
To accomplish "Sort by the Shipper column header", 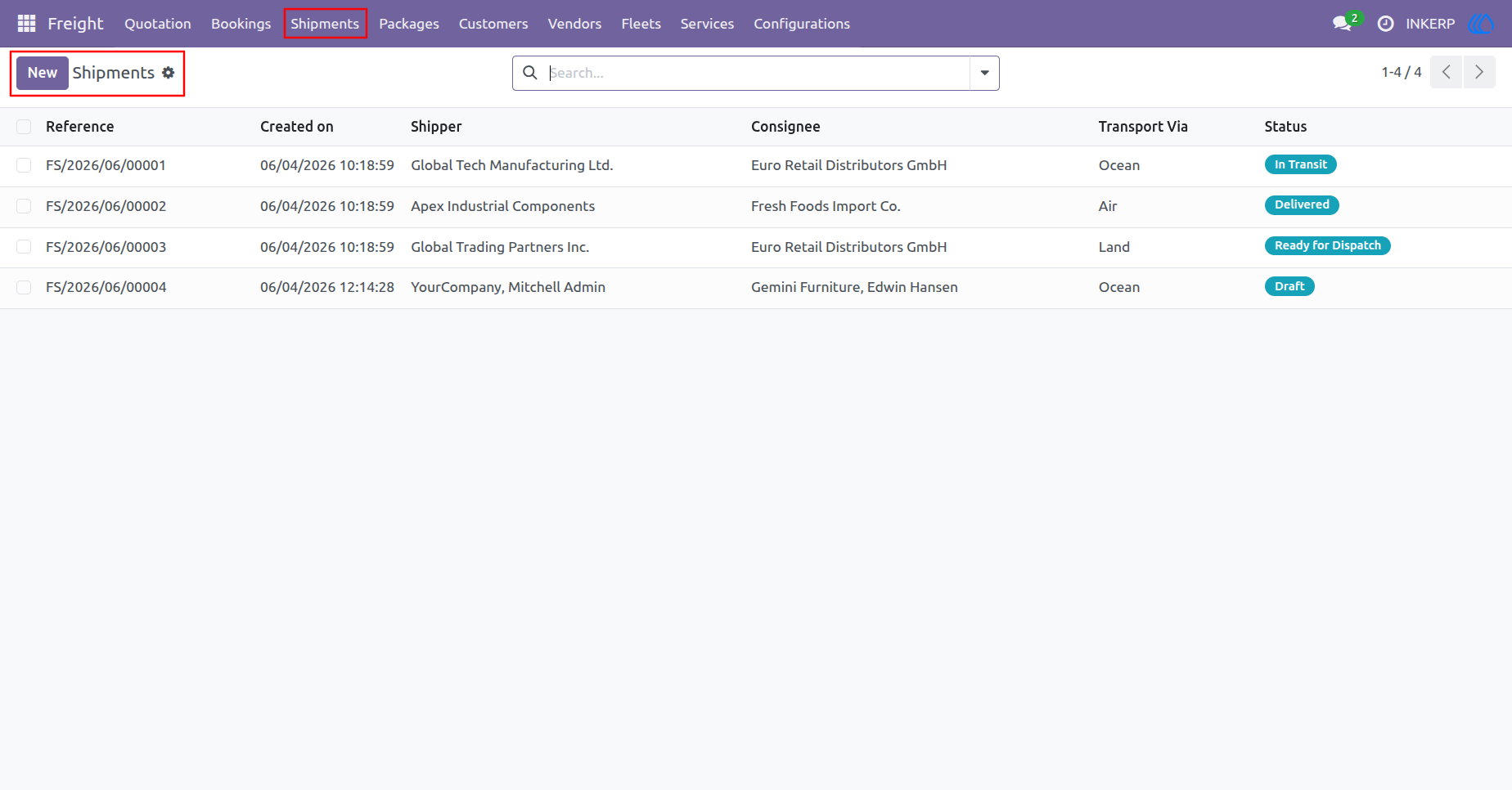I will pos(436,127).
